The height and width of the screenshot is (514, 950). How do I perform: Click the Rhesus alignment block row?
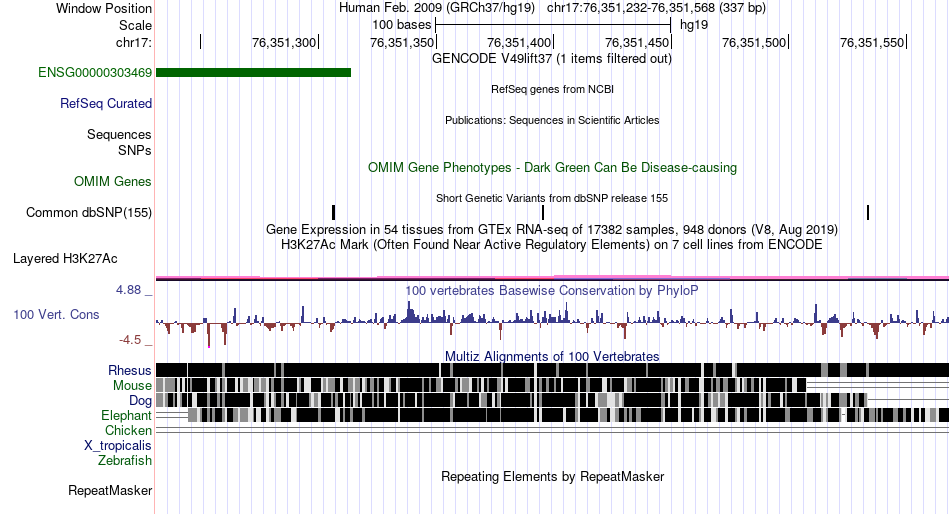pos(552,370)
